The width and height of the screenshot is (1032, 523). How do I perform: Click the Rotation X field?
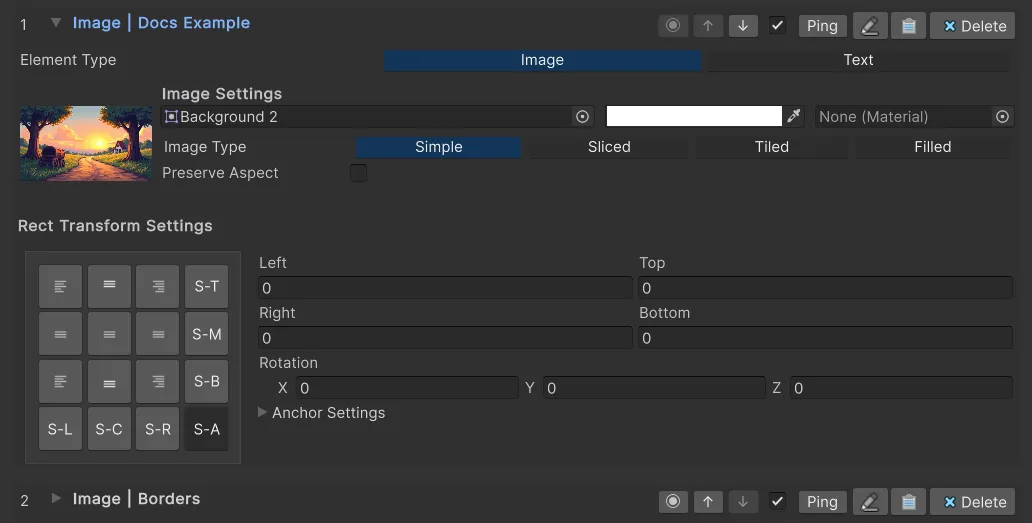(x=407, y=387)
